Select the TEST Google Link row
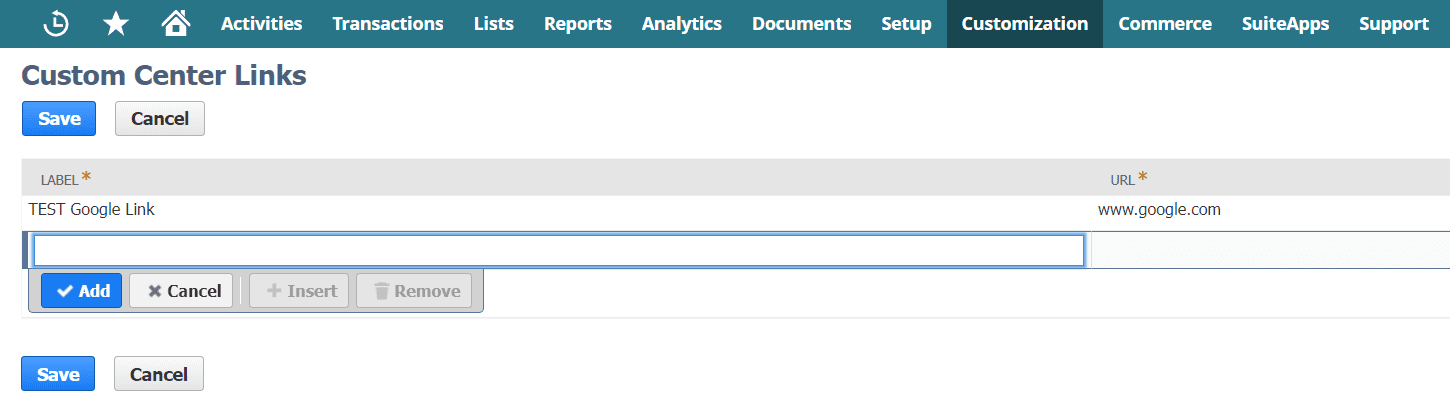Viewport: 1450px width, 419px height. point(92,210)
